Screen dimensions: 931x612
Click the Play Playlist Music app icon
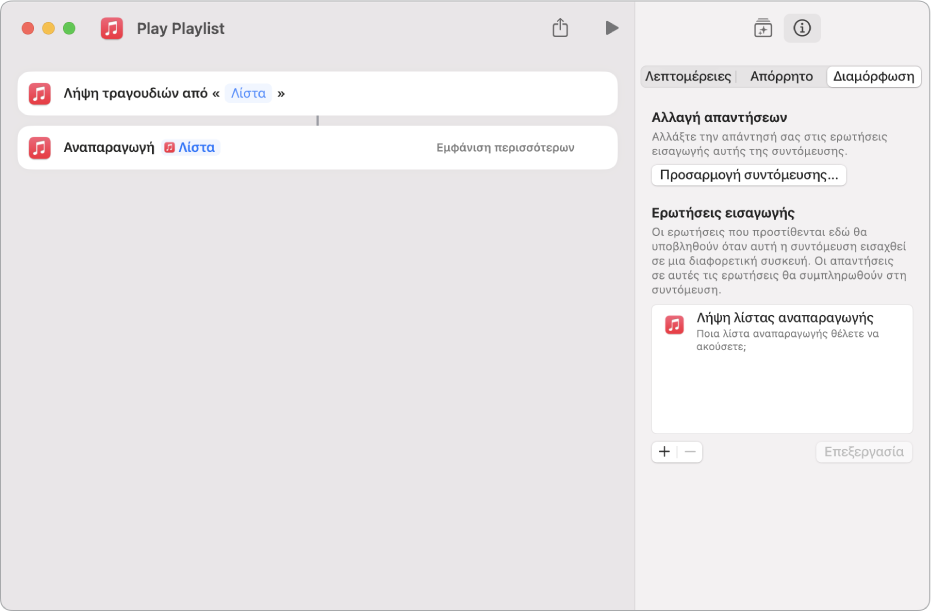pyautogui.click(x=112, y=28)
